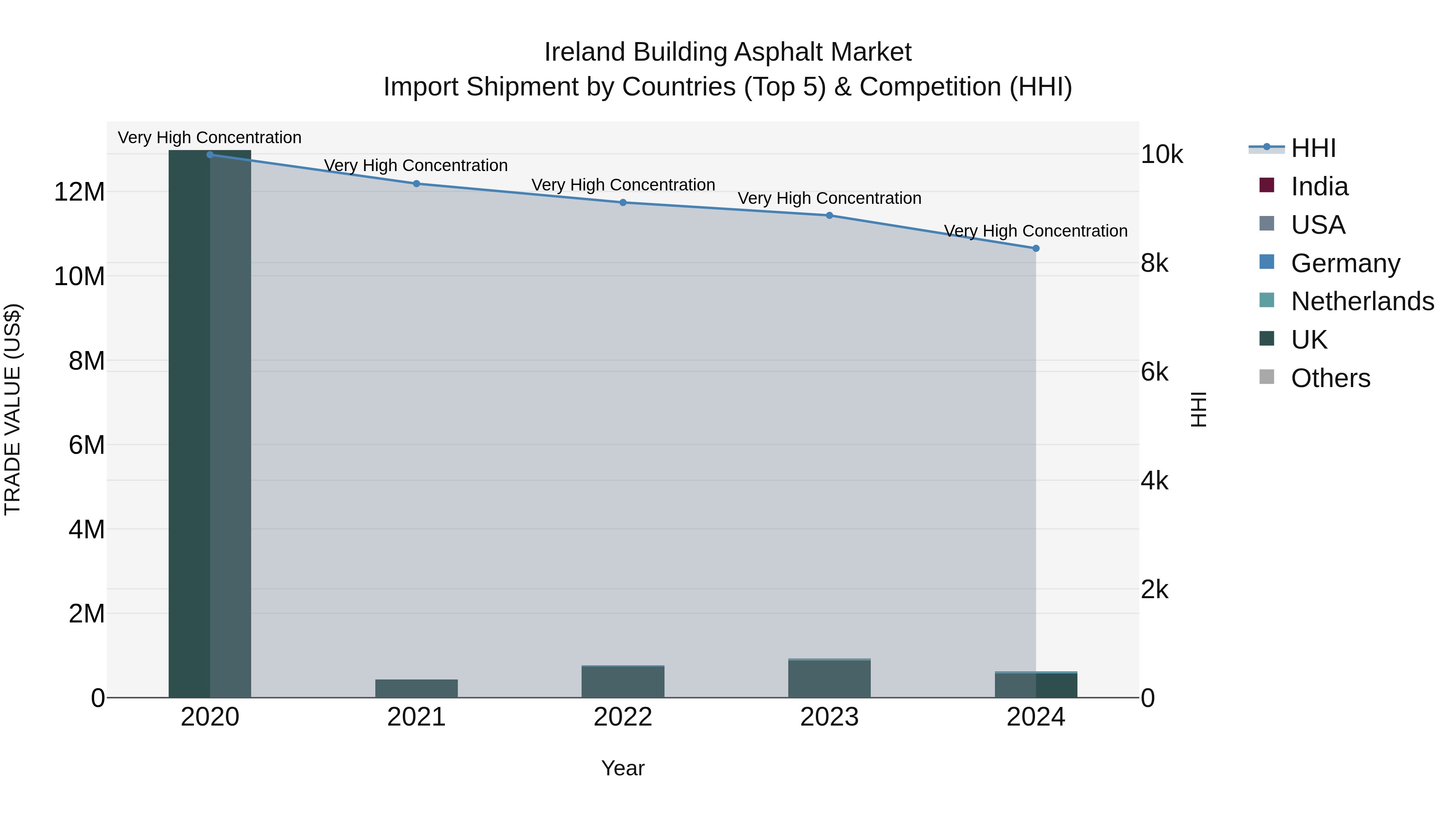Click 2022 Very High Concentration annotation
1456x819 pixels.
click(623, 185)
